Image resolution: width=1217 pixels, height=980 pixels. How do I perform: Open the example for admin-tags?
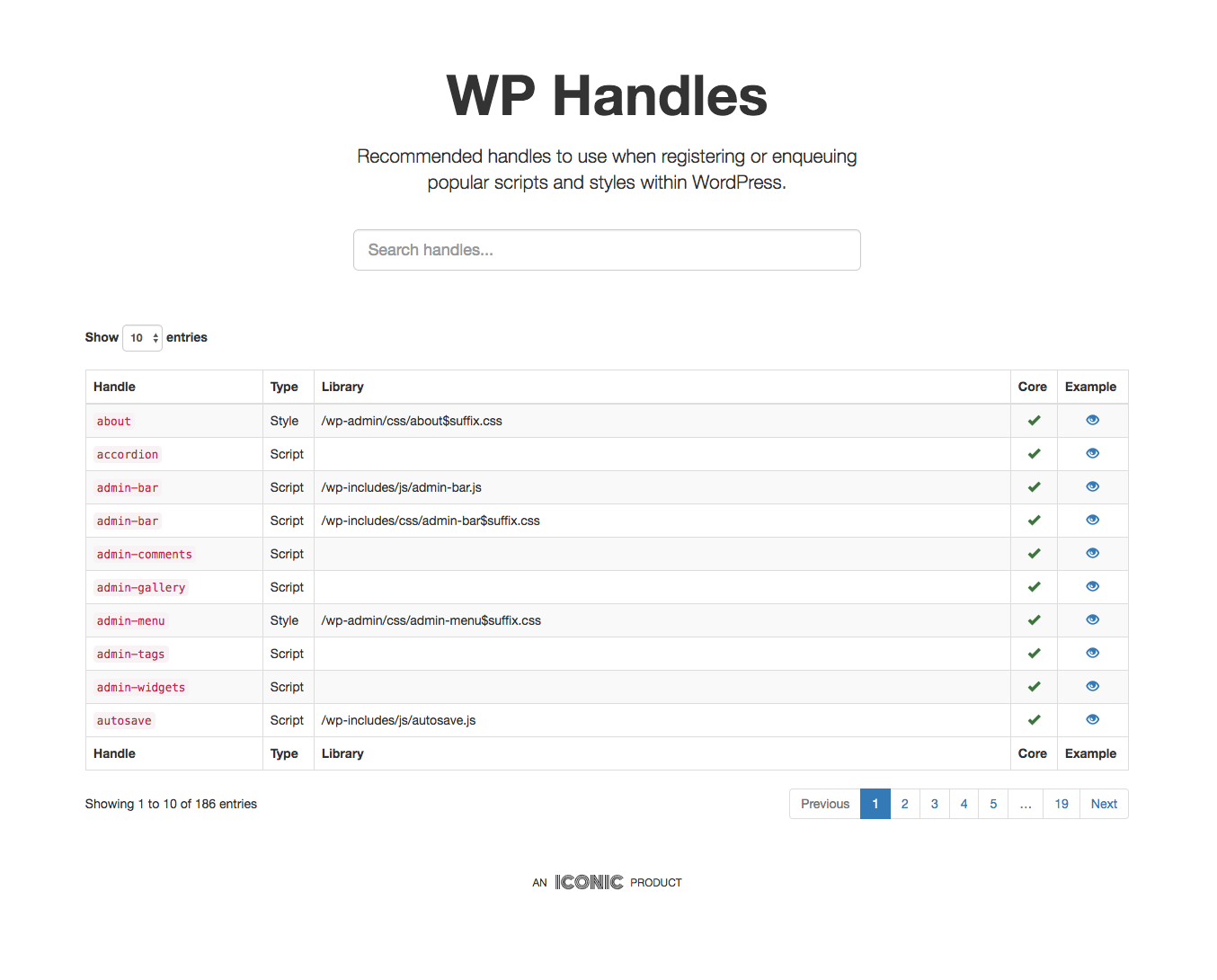tap(1092, 653)
